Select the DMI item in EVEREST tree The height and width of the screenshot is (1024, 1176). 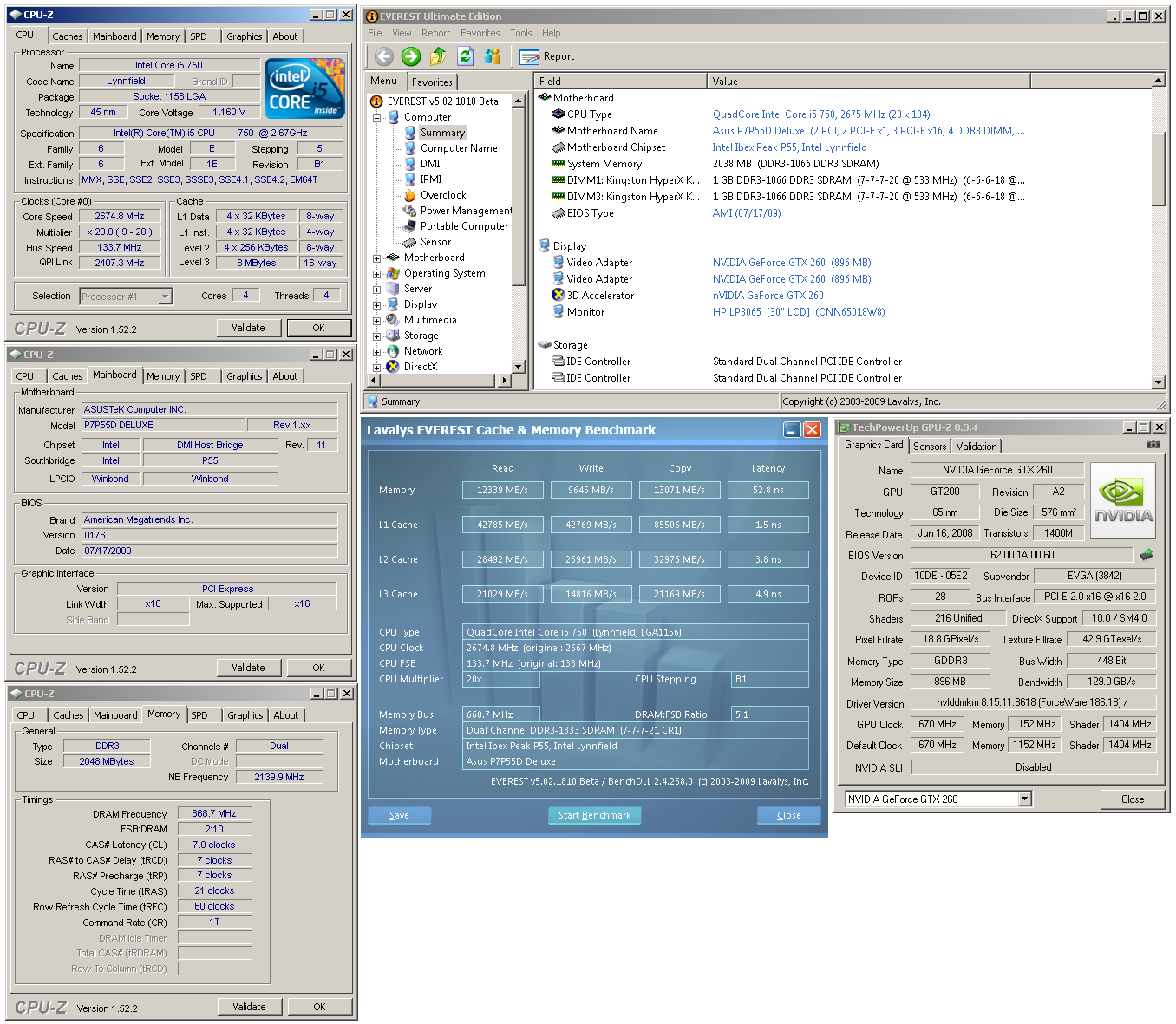[421, 164]
